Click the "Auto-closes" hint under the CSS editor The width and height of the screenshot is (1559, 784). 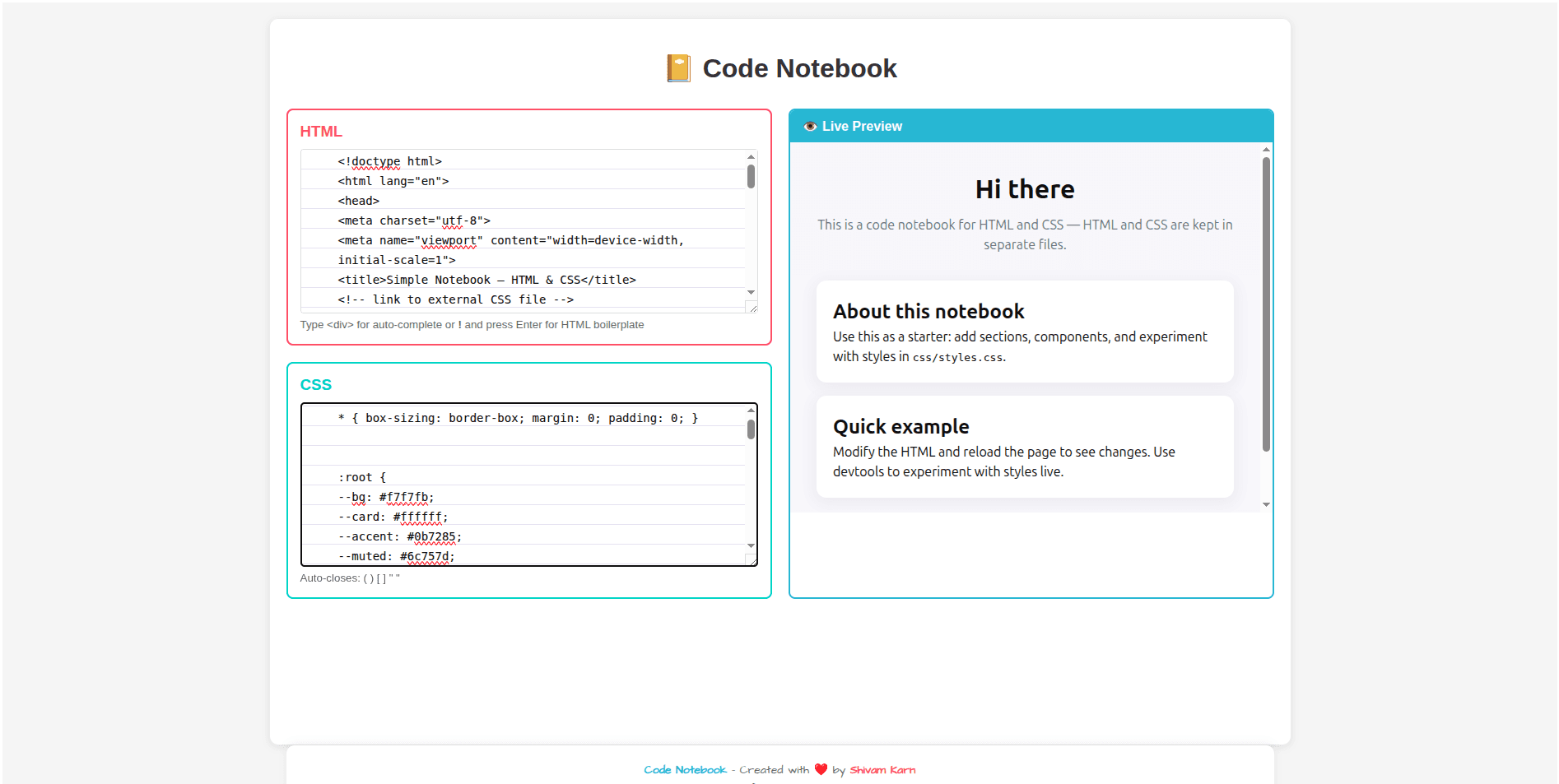(x=351, y=578)
